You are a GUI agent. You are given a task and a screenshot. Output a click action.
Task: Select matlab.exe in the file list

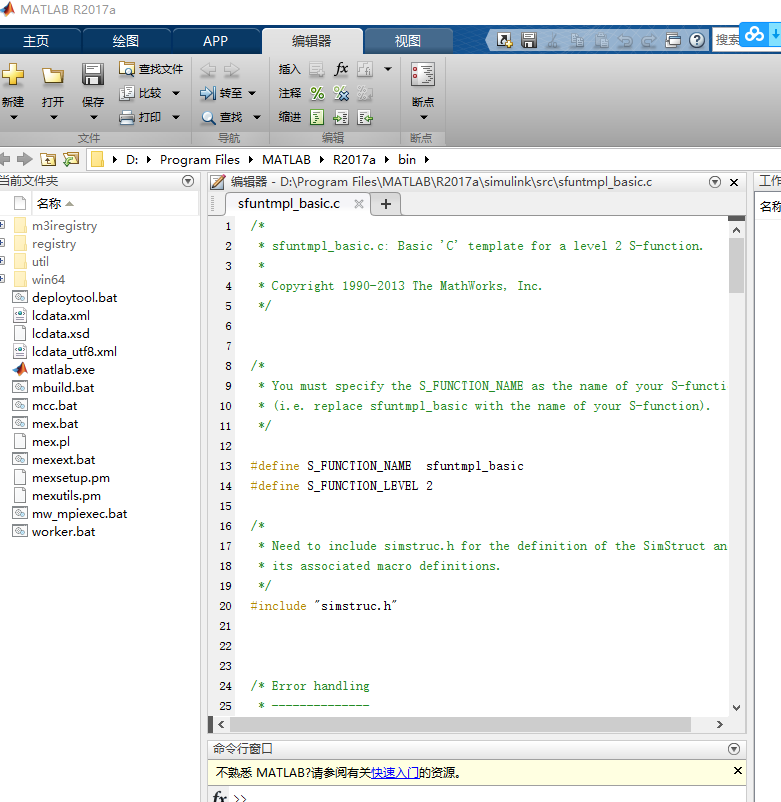(x=62, y=370)
